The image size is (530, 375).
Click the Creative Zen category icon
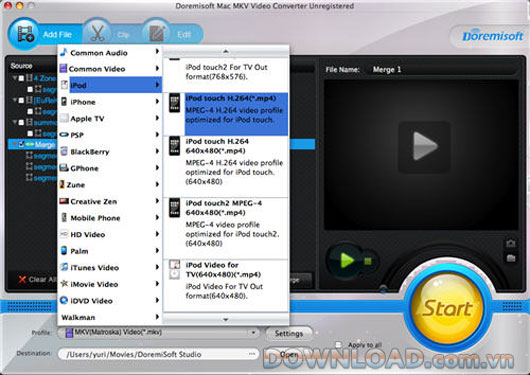pos(64,201)
